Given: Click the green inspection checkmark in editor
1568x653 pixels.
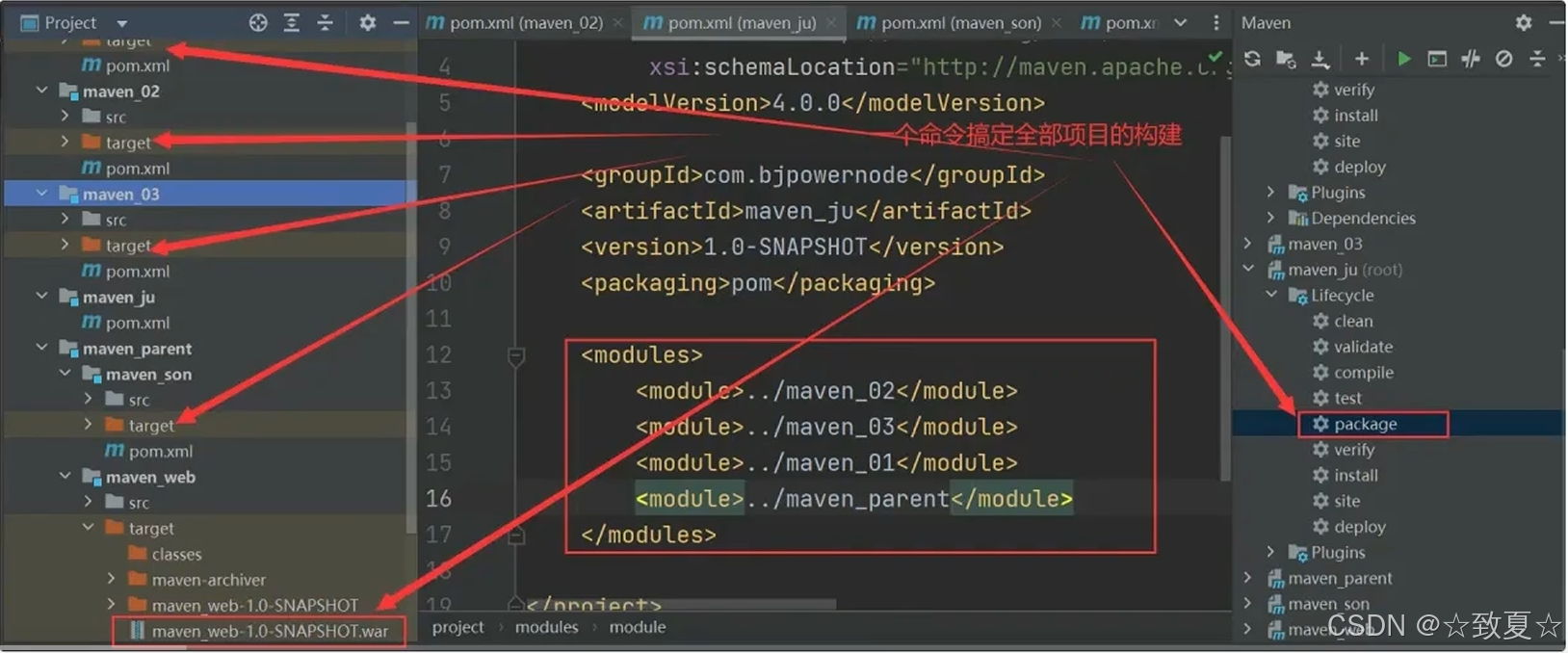Looking at the screenshot, I should (1215, 58).
